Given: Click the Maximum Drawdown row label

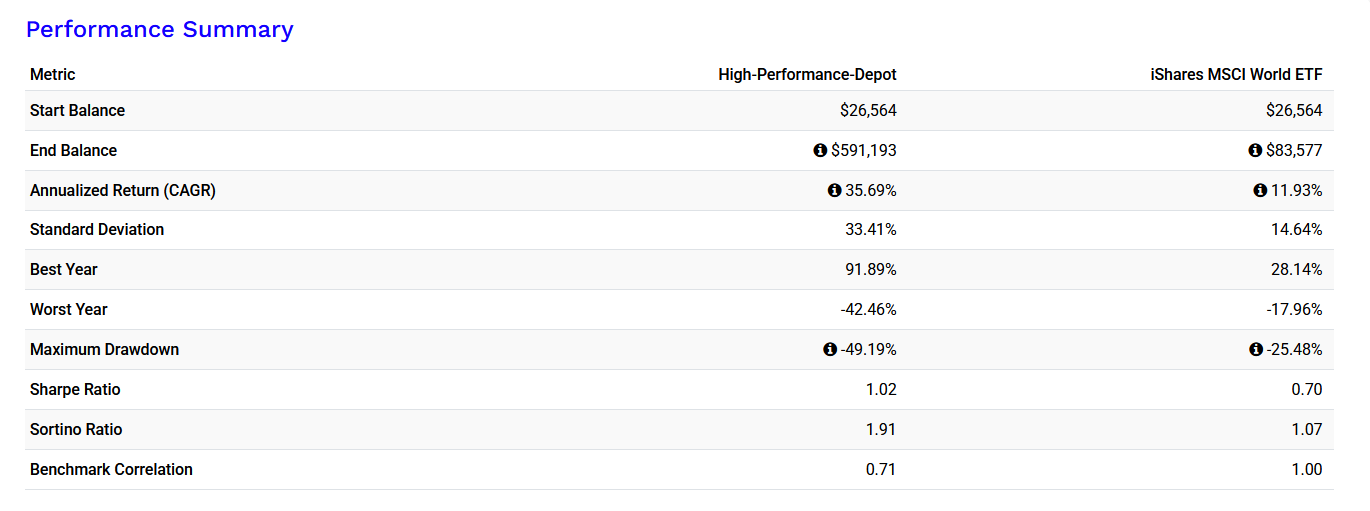Looking at the screenshot, I should (105, 350).
